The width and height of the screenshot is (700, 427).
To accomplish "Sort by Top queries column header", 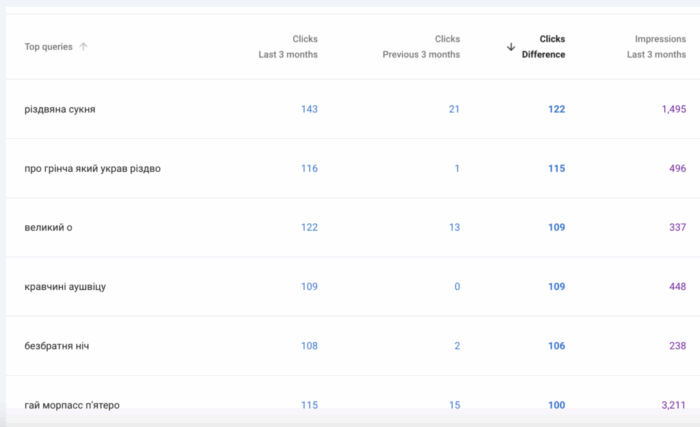I will (x=48, y=47).
